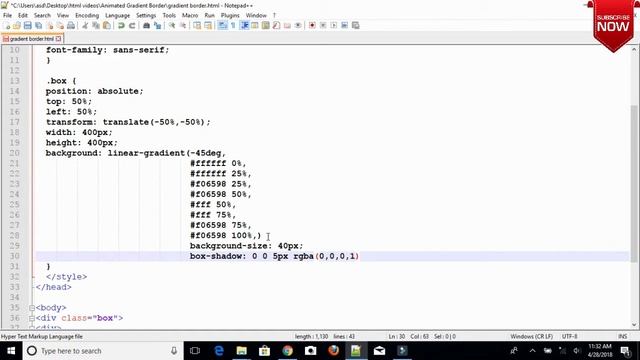Click the Windows (CR LF) status entry
Viewport: 640px width, 360px height.
point(531,336)
